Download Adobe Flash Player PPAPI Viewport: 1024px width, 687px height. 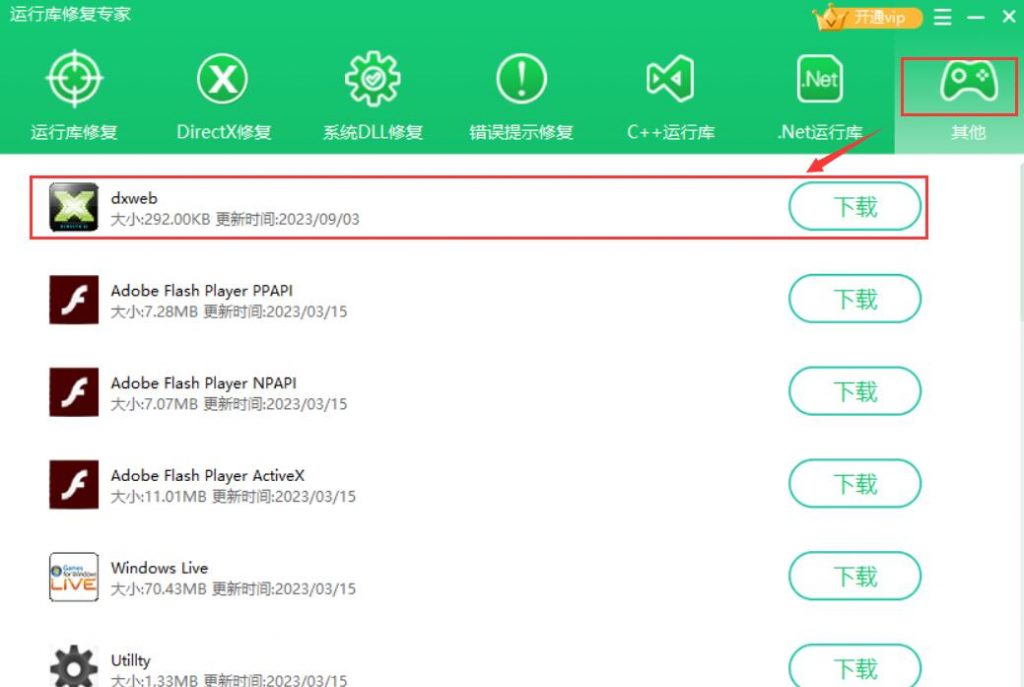click(855, 299)
